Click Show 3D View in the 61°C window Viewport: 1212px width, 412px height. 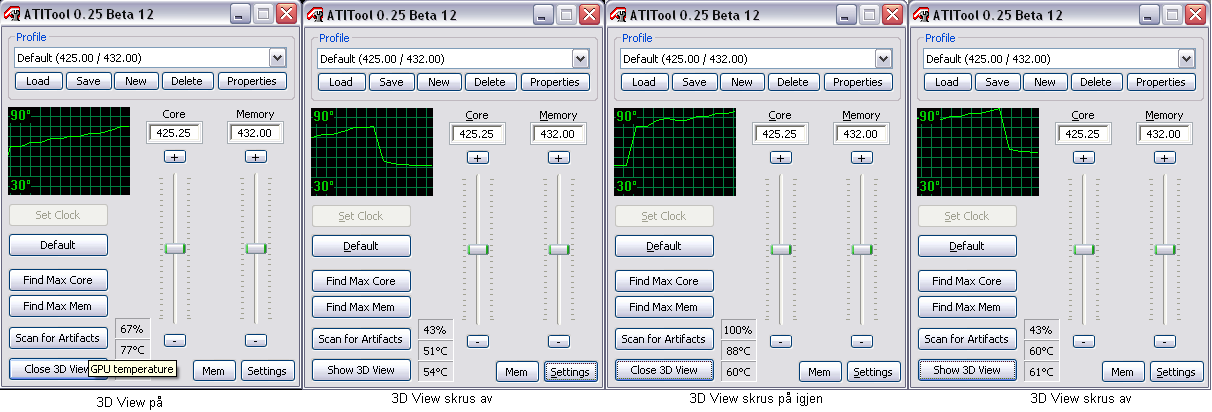point(967,370)
